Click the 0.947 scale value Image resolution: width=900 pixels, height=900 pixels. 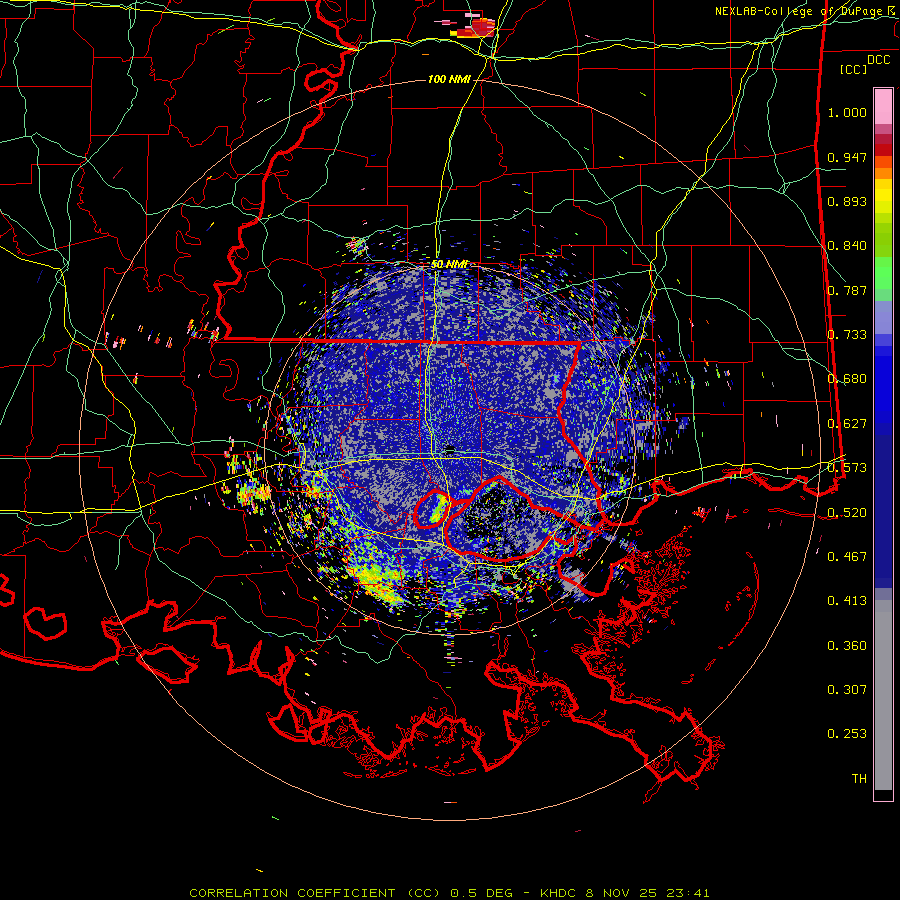(x=847, y=157)
